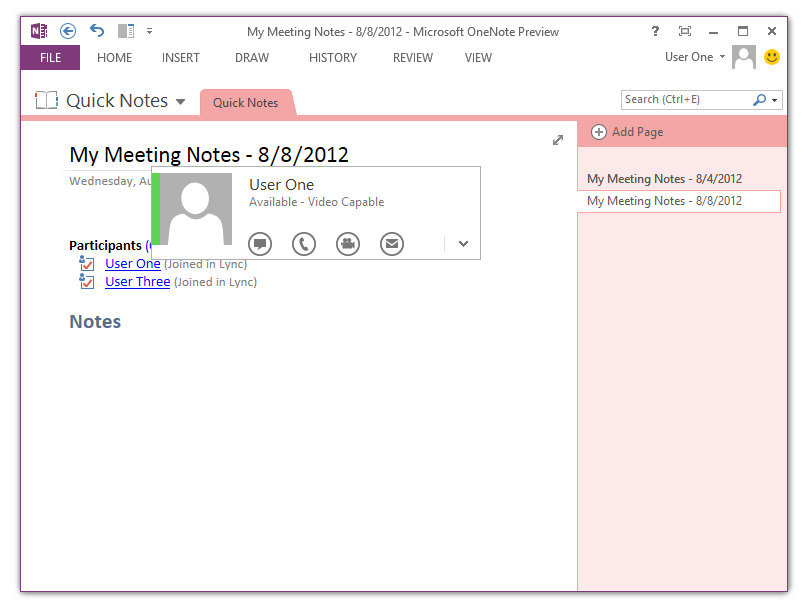This screenshot has width=808, height=608.
Task: Click the OneNote application icon in title bar
Action: tap(39, 31)
